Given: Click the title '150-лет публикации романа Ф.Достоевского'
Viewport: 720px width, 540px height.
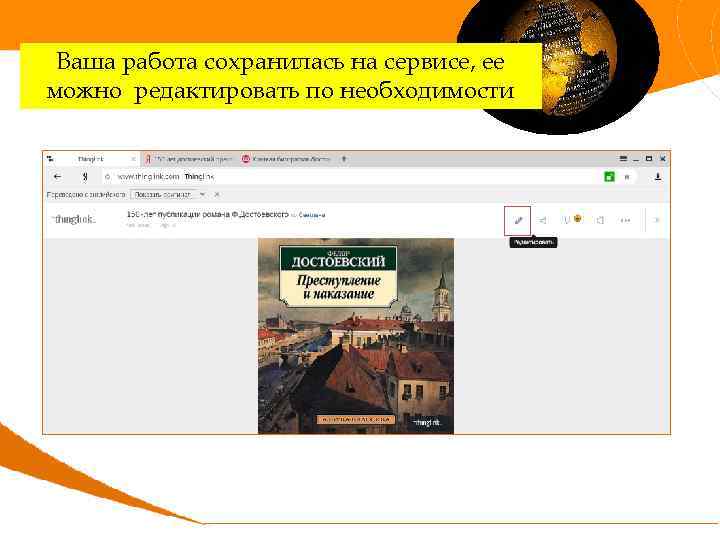Looking at the screenshot, I should [x=208, y=214].
